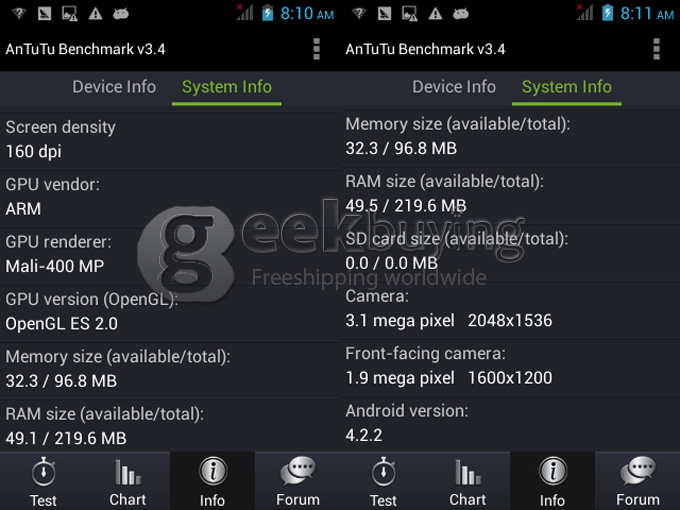Select Android version 4.2.2 row
The image size is (680, 510).
pos(510,423)
